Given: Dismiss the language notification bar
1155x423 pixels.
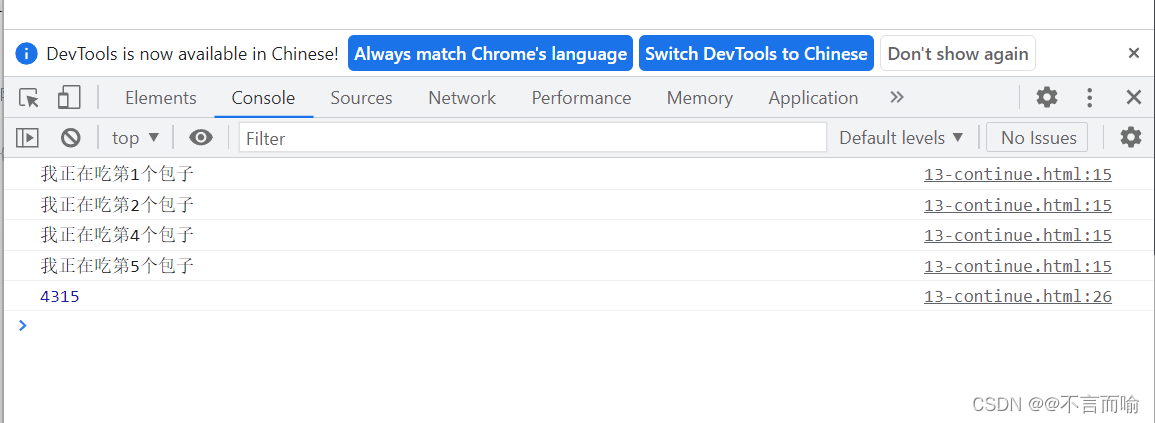Looking at the screenshot, I should click(1133, 54).
